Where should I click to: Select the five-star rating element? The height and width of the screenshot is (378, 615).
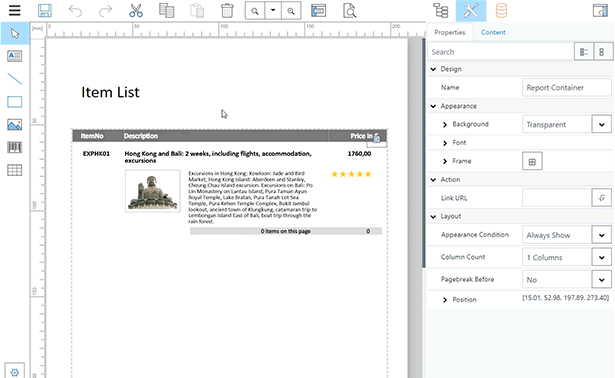click(x=351, y=174)
